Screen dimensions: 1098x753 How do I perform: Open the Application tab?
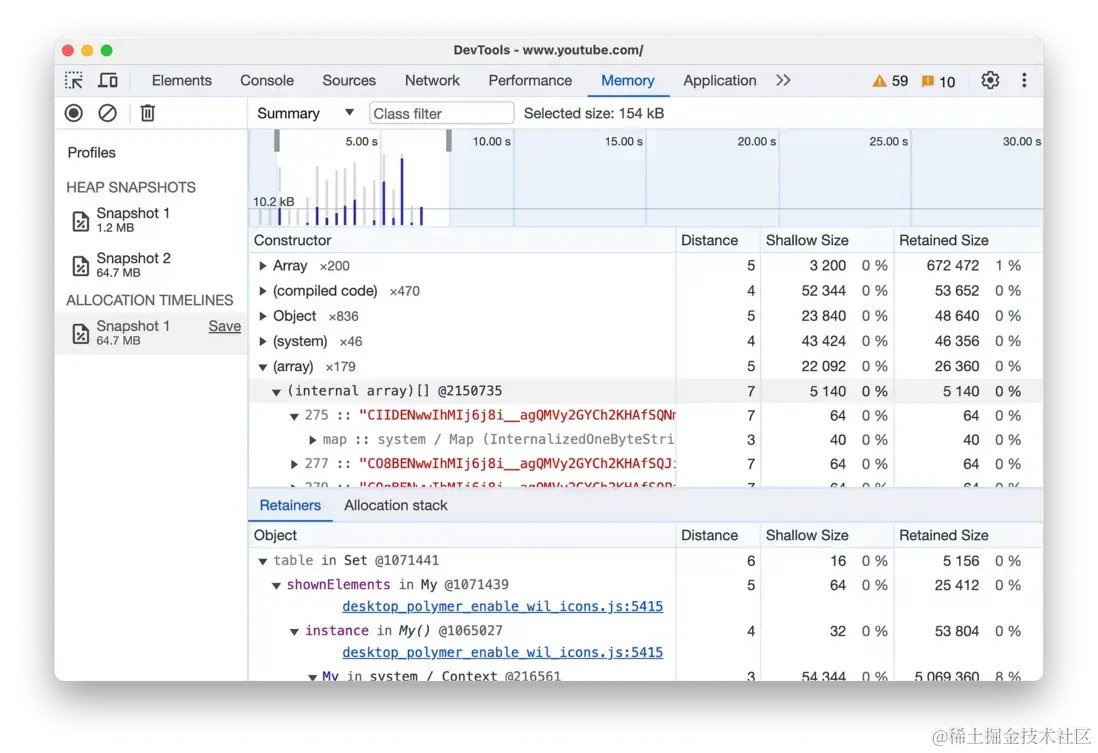(x=719, y=81)
